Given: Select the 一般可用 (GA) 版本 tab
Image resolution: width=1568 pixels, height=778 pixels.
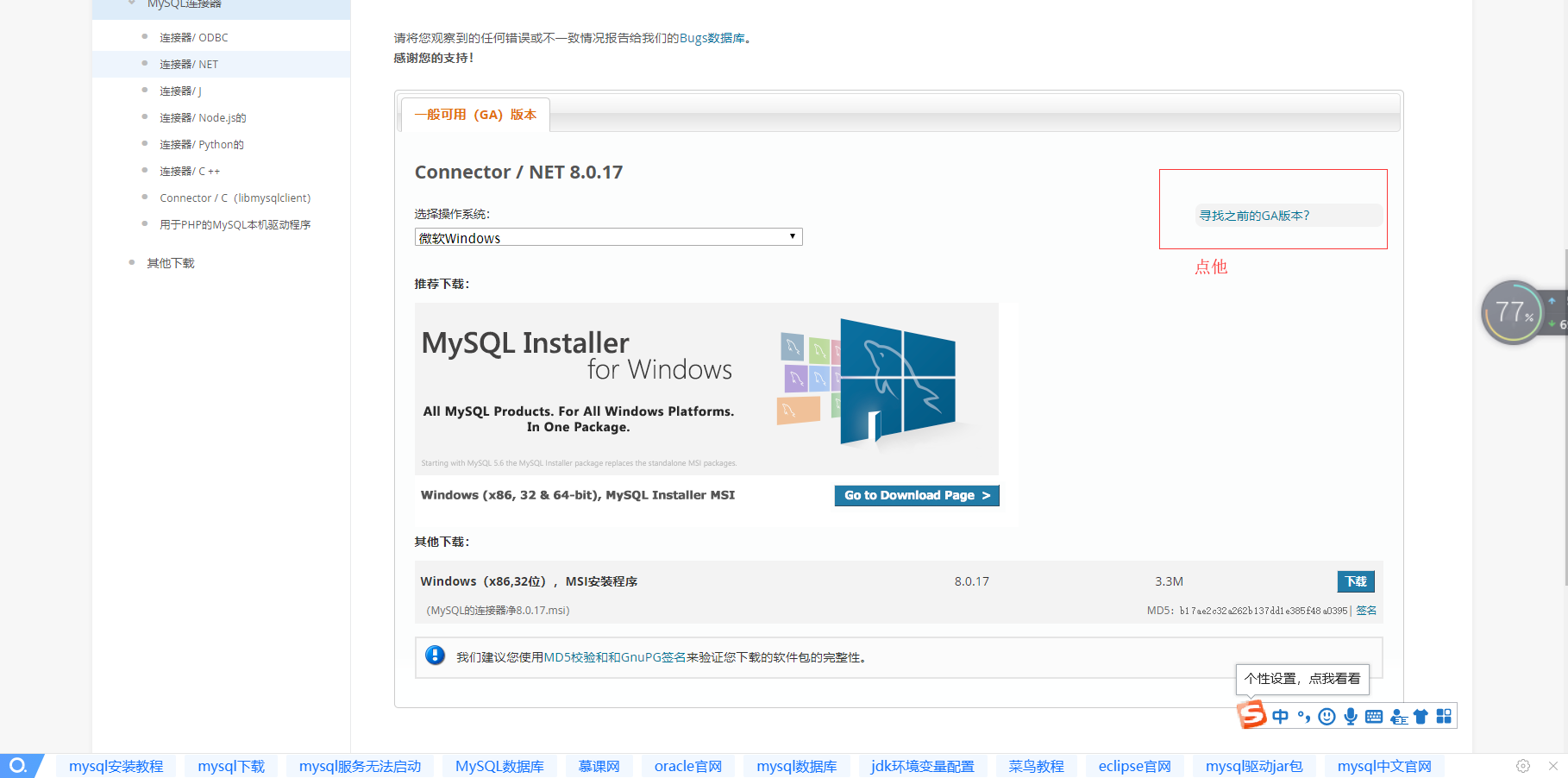Looking at the screenshot, I should coord(475,115).
